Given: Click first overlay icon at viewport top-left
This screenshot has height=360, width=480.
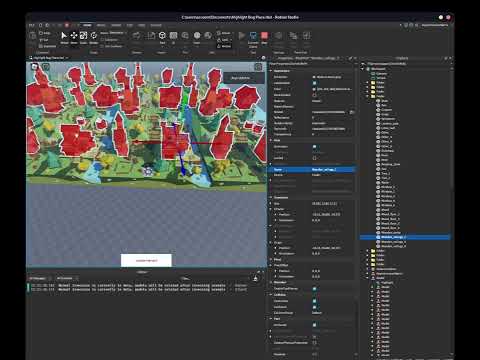Looking at the screenshot, I should pyautogui.click(x=35, y=67).
